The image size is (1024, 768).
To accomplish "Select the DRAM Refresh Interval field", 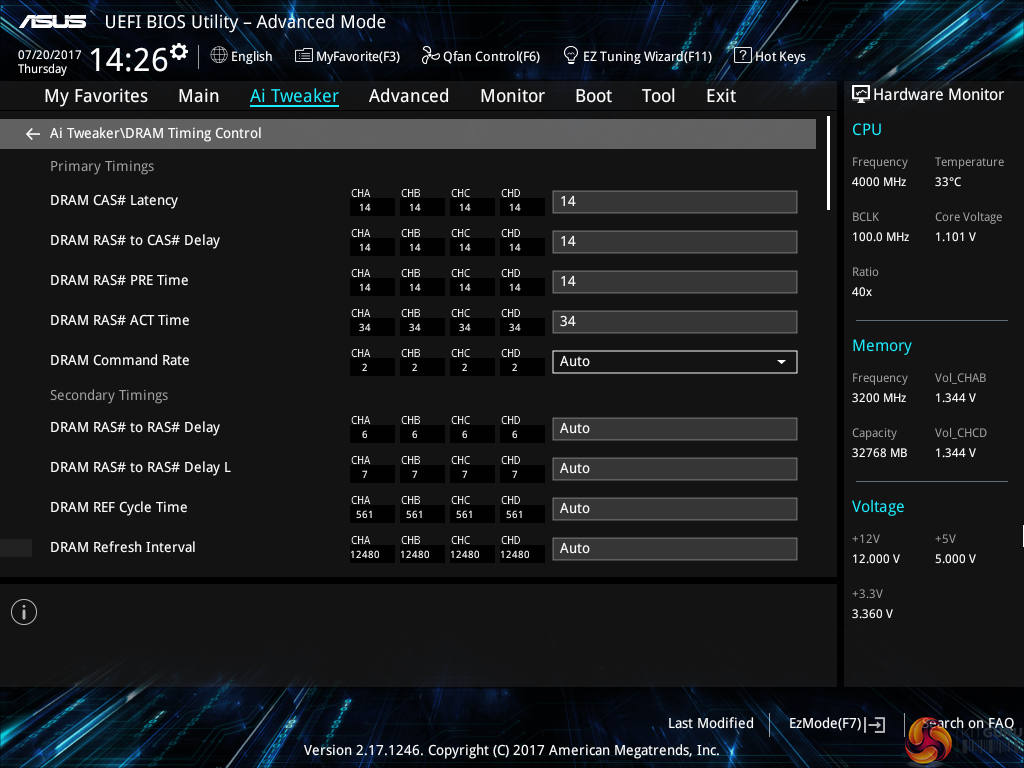I will (674, 549).
